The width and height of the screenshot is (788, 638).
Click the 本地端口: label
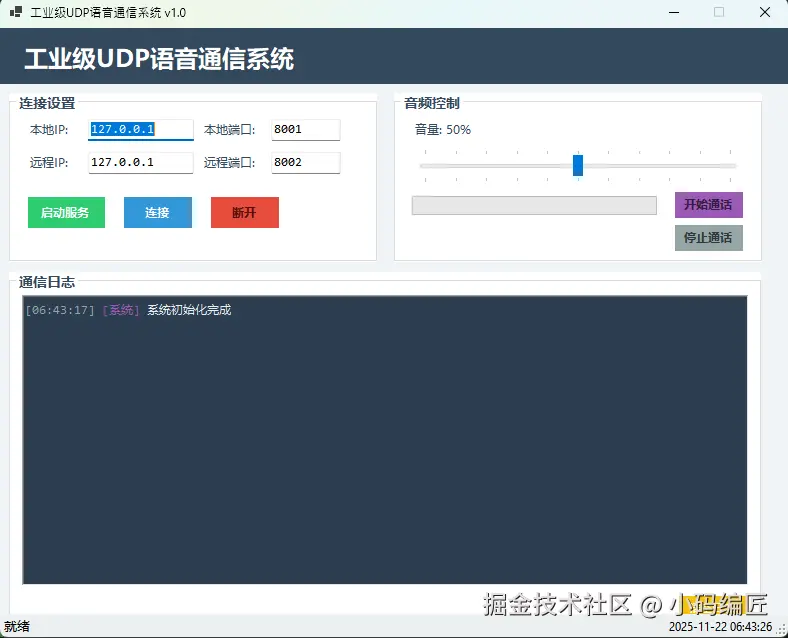coord(229,130)
